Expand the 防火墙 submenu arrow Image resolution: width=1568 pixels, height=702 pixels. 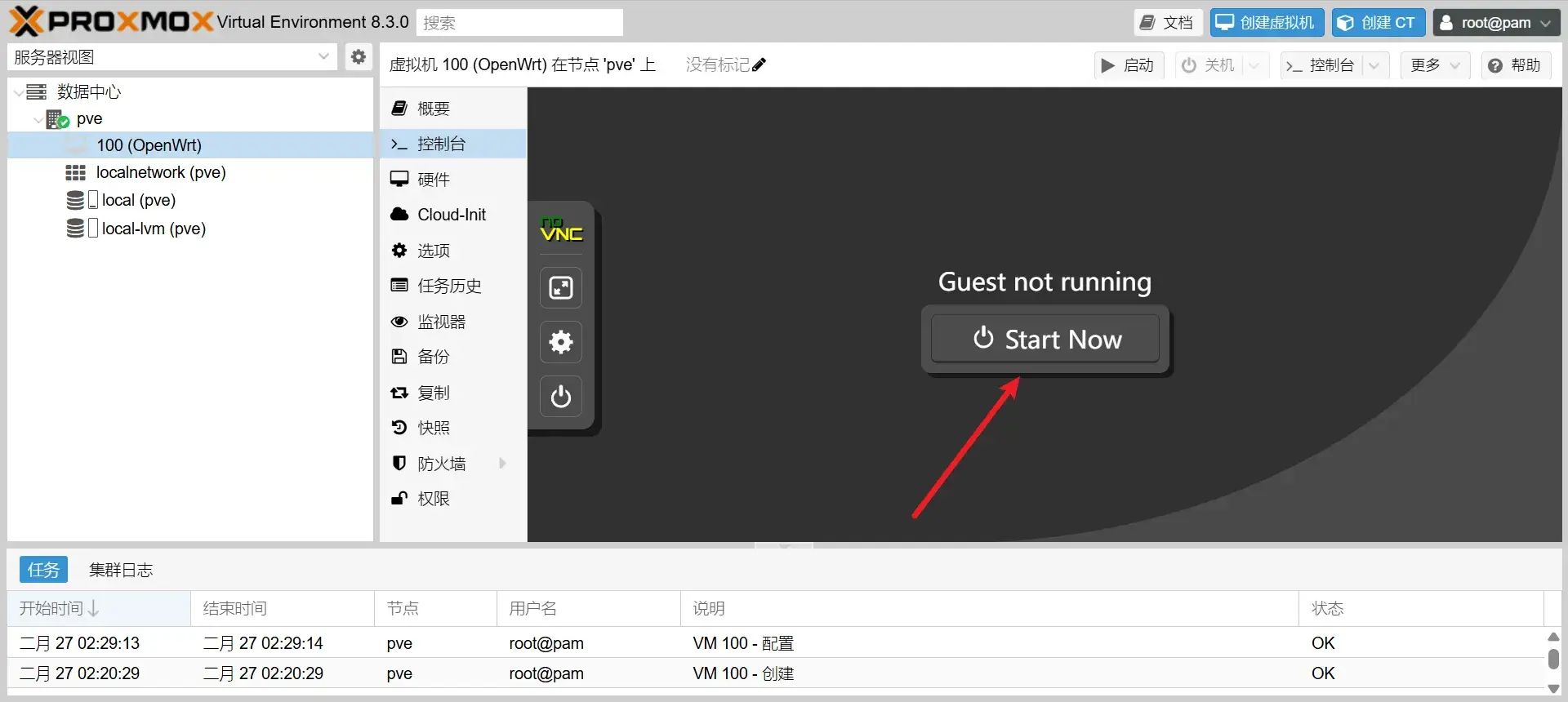[502, 464]
